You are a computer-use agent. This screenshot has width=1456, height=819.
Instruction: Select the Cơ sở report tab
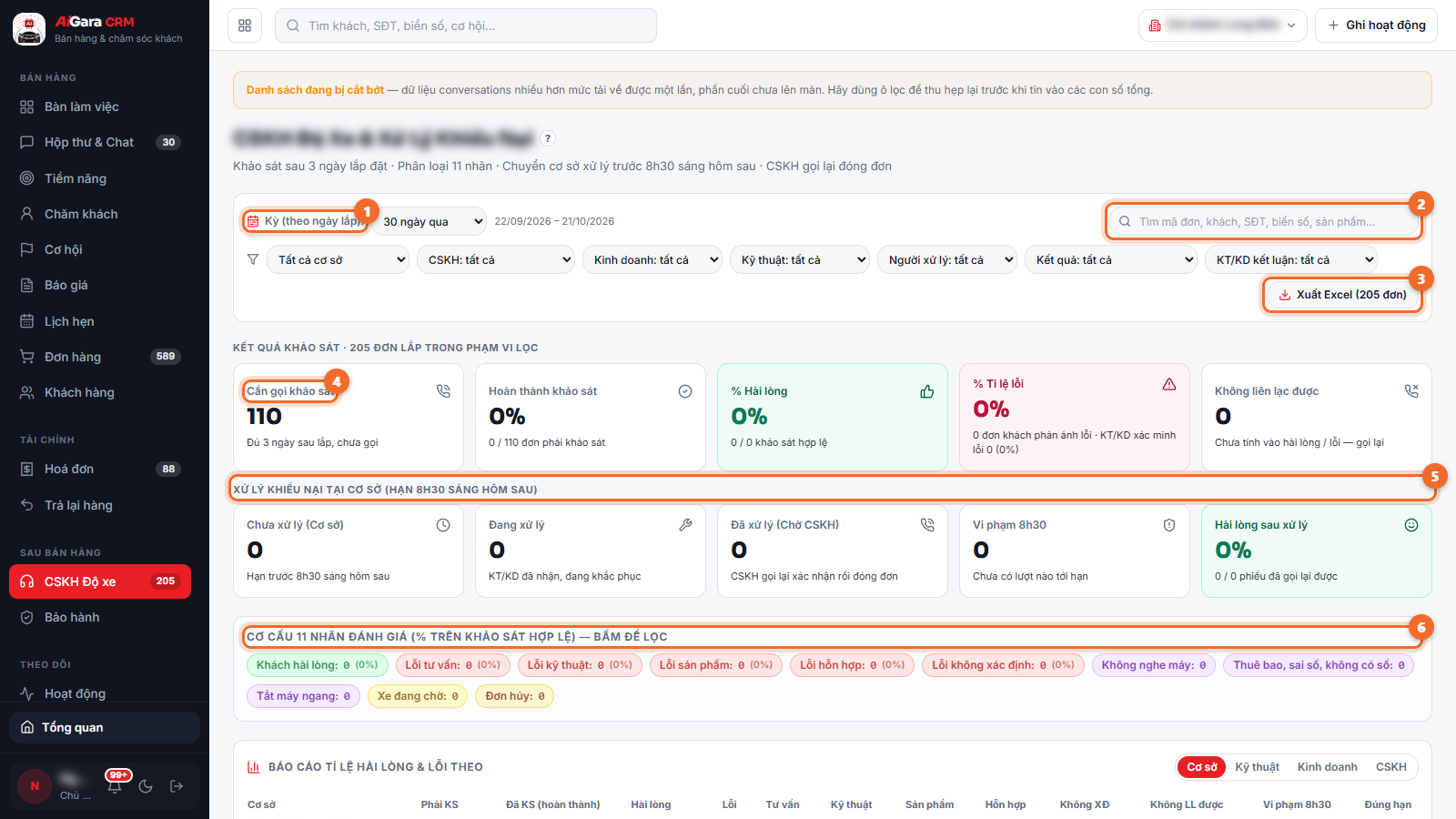(x=1201, y=767)
